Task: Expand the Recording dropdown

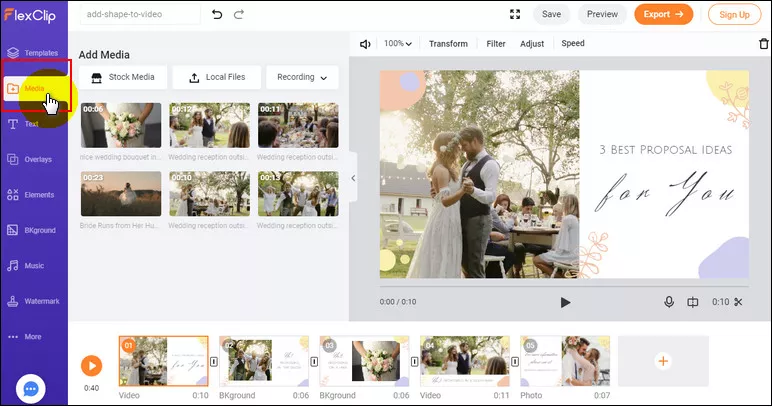Action: (x=302, y=77)
